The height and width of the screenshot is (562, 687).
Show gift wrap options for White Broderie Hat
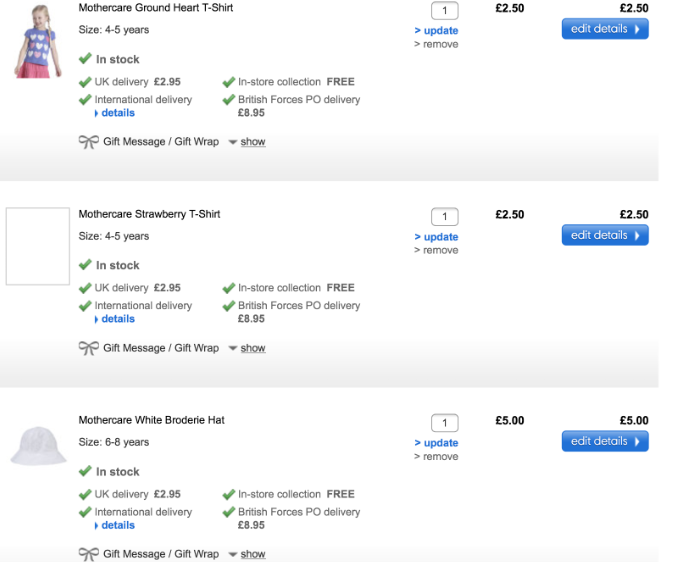coord(252,554)
